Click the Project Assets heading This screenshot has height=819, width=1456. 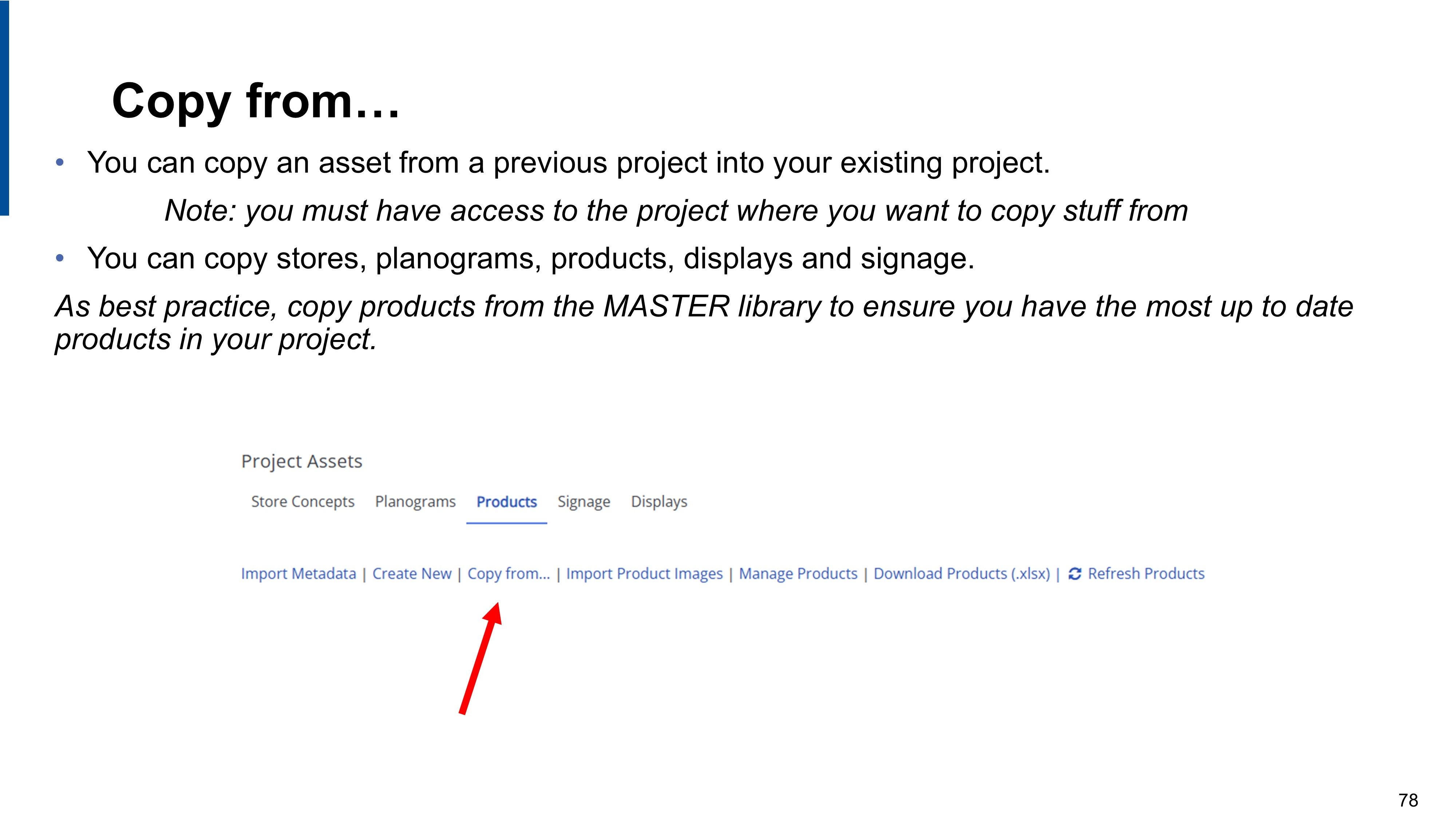pyautogui.click(x=301, y=461)
